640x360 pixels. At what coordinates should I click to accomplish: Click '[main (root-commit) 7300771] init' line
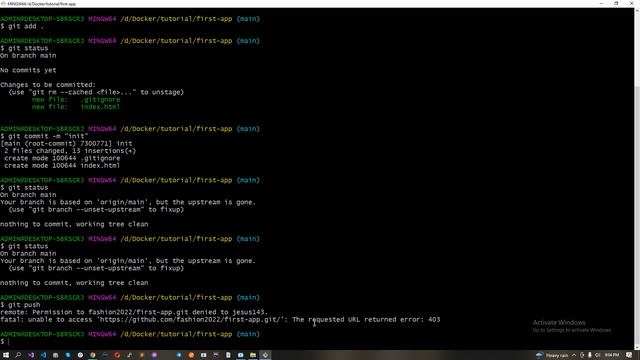pos(66,144)
